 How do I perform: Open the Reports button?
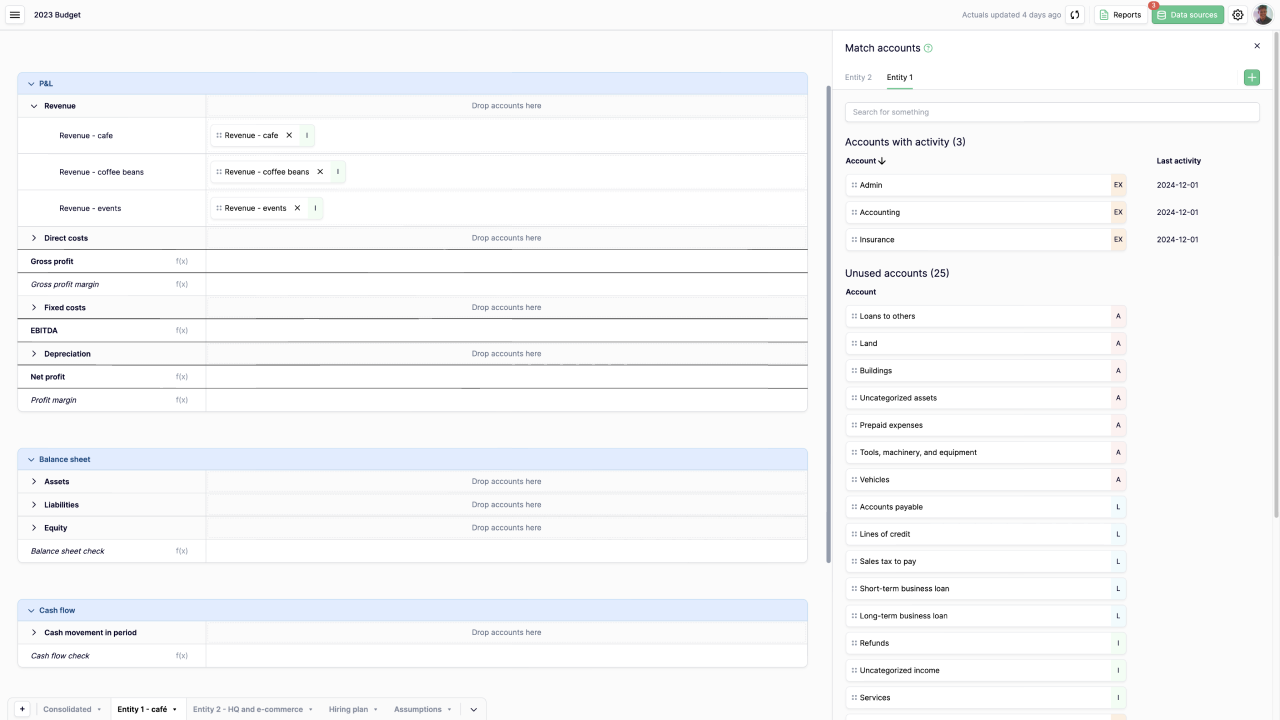1120,15
